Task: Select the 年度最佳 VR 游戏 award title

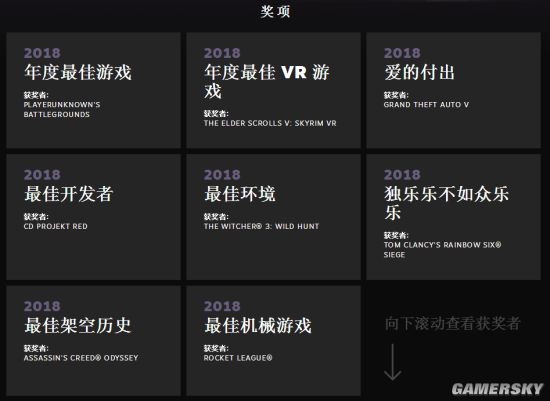Action: tap(267, 81)
